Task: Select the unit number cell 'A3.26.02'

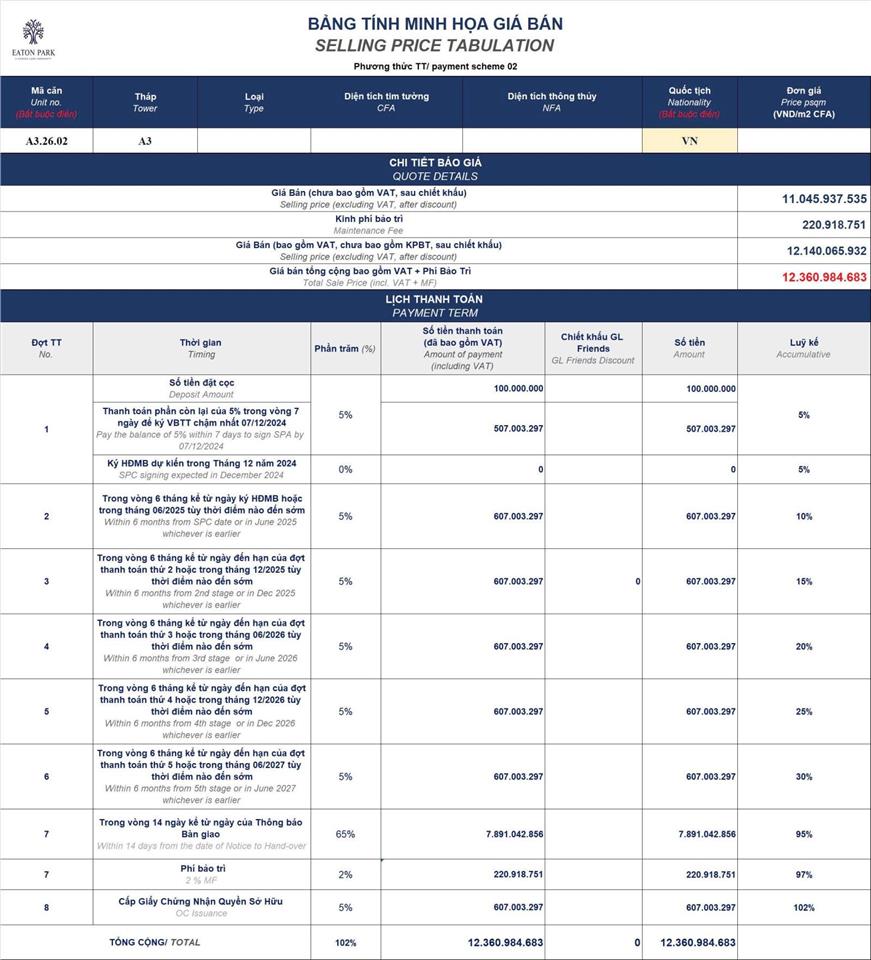Action: [x=47, y=141]
